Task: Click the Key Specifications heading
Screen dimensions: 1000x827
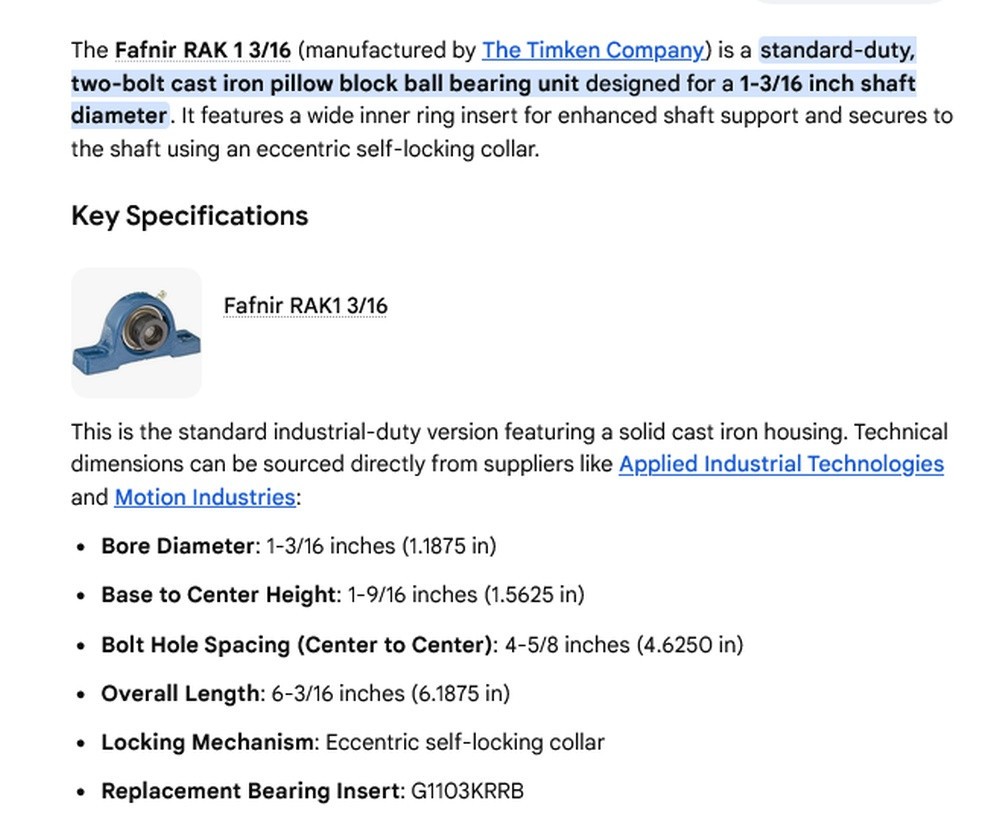Action: click(189, 216)
